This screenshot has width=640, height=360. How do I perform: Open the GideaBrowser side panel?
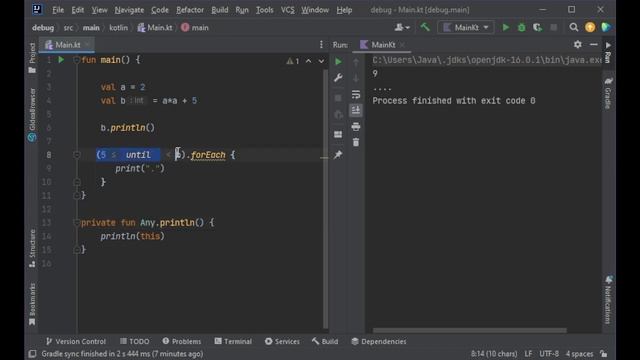[32, 115]
